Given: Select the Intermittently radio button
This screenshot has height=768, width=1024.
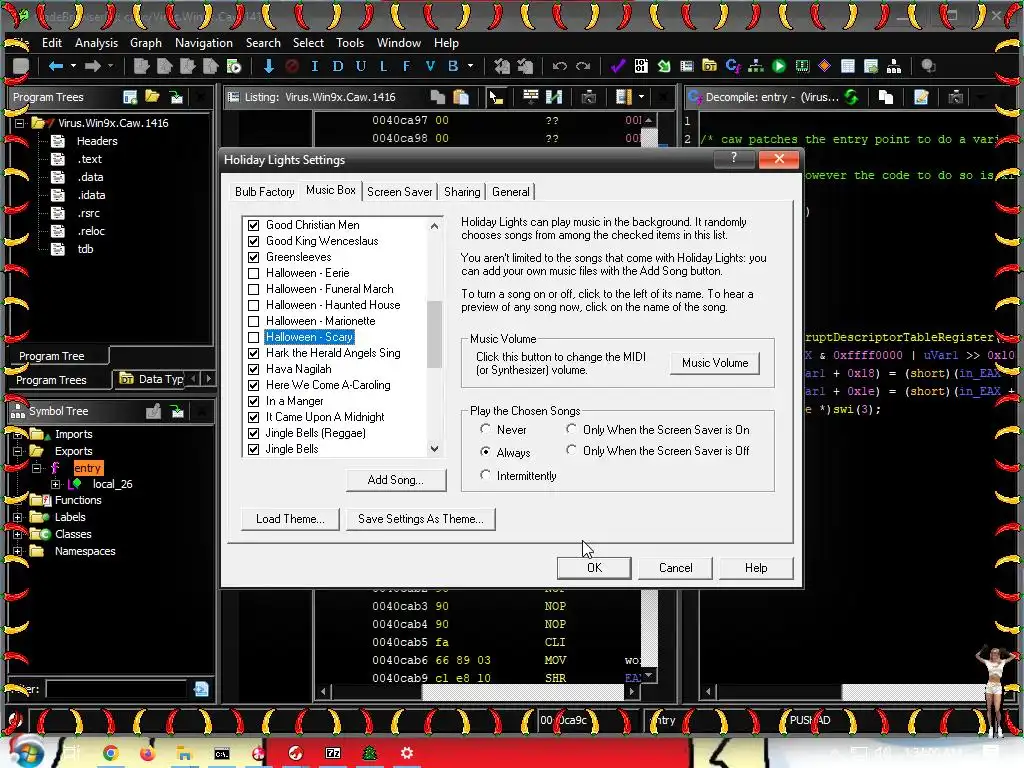Looking at the screenshot, I should coord(485,475).
